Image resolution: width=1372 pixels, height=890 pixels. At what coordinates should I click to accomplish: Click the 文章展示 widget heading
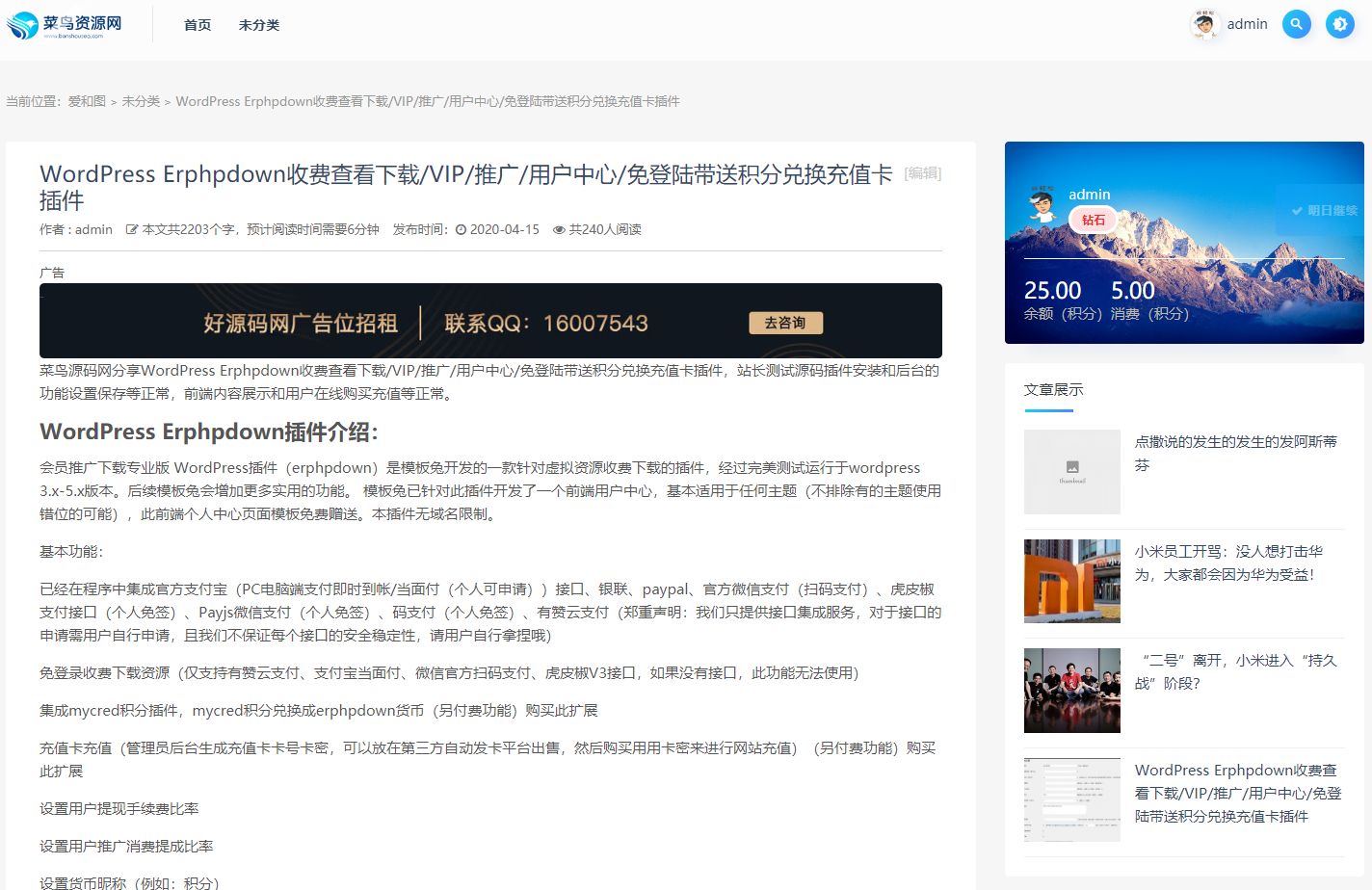[x=1053, y=389]
